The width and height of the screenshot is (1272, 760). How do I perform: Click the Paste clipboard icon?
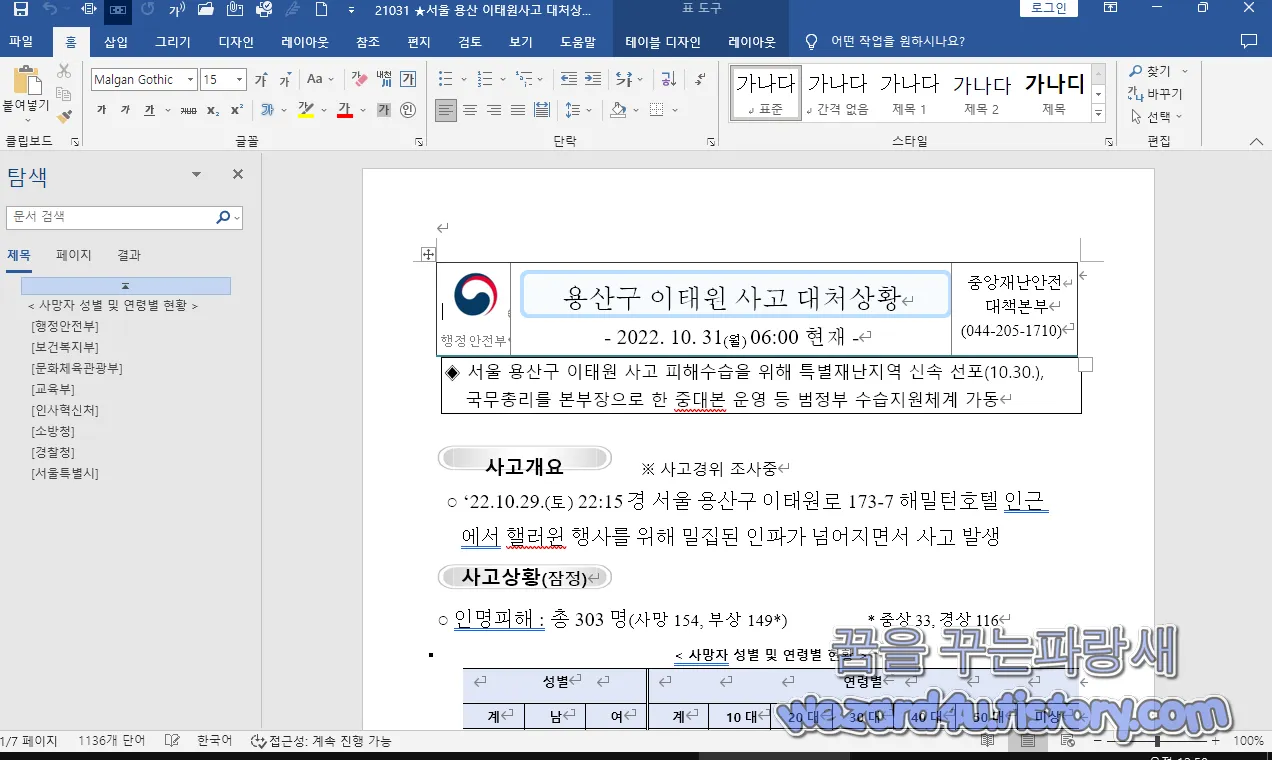[x=27, y=80]
